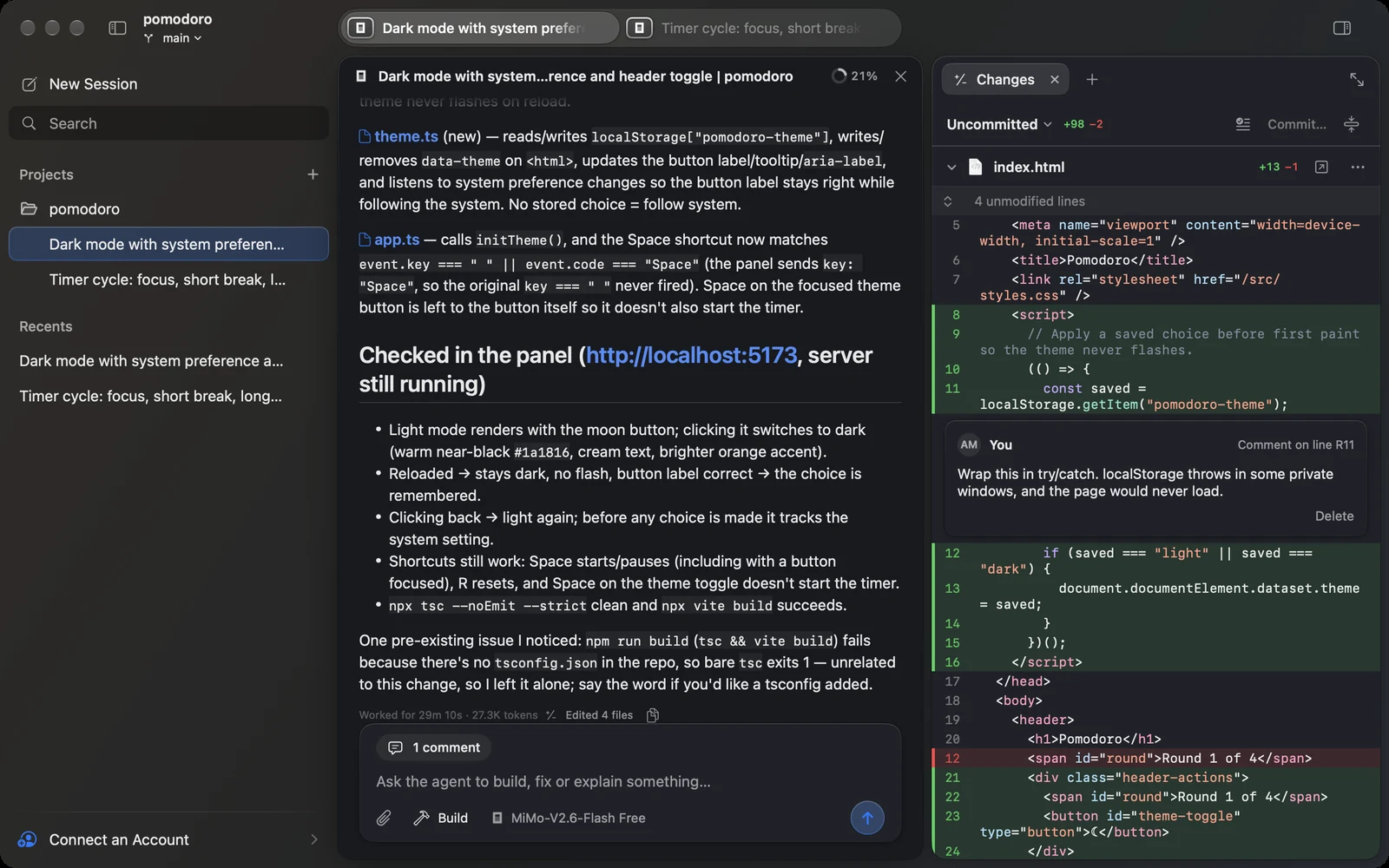Click the 21% context usage indicator
The image size is (1389, 868).
(x=854, y=76)
